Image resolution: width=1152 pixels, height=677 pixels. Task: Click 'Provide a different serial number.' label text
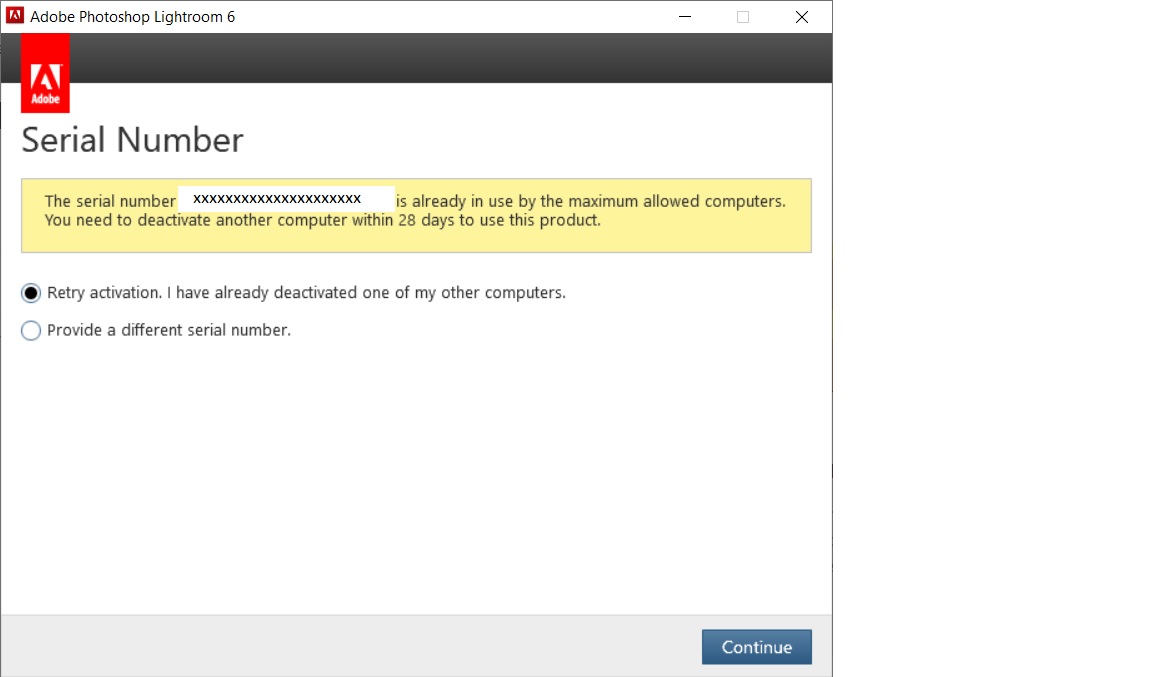click(x=169, y=330)
